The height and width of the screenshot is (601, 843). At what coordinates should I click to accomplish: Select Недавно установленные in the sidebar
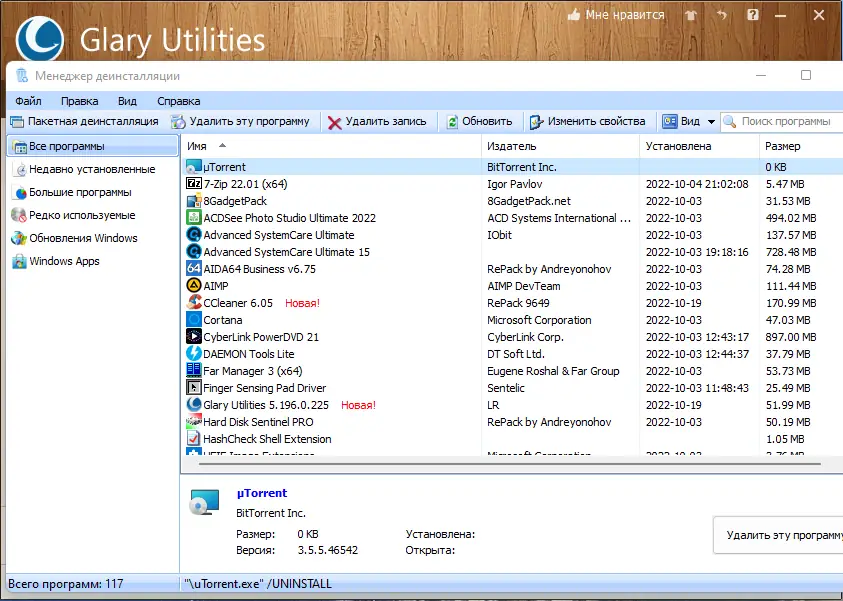pyautogui.click(x=91, y=170)
